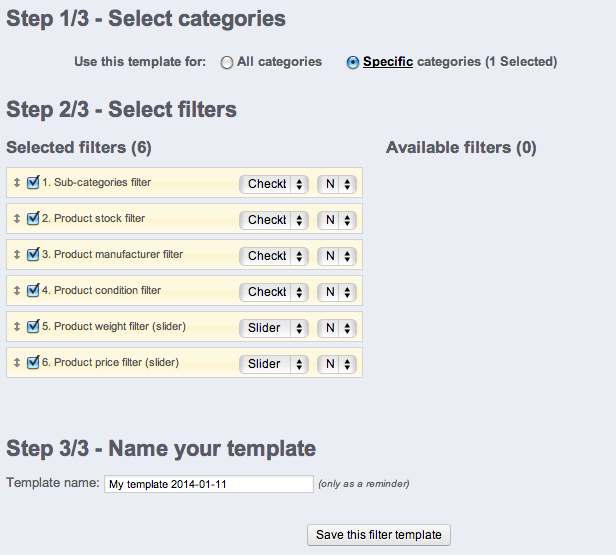Uncheck the Product manufacturer filter checkbox

point(33,254)
